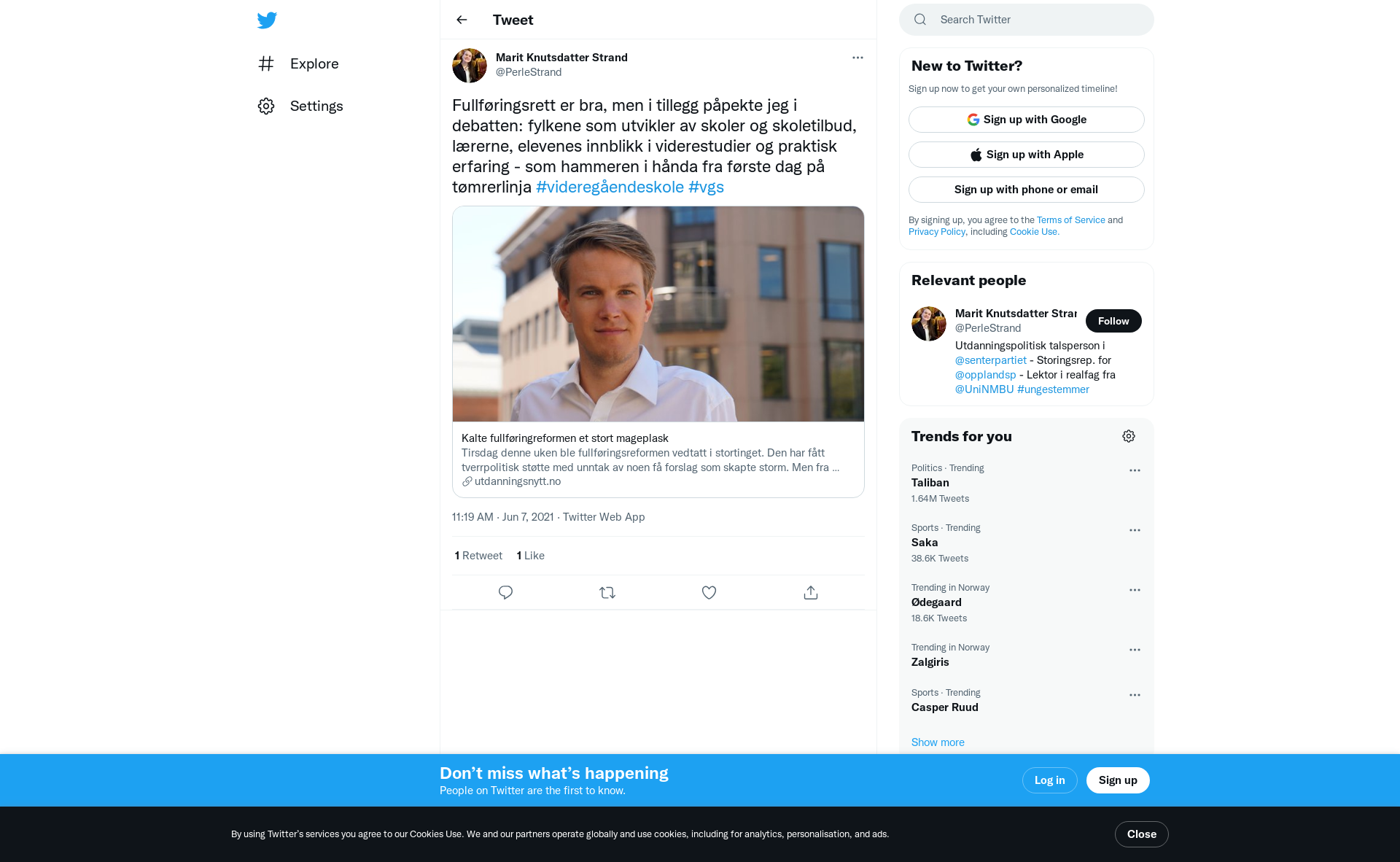
Task: Close the cookies notice banner
Action: [1141, 834]
